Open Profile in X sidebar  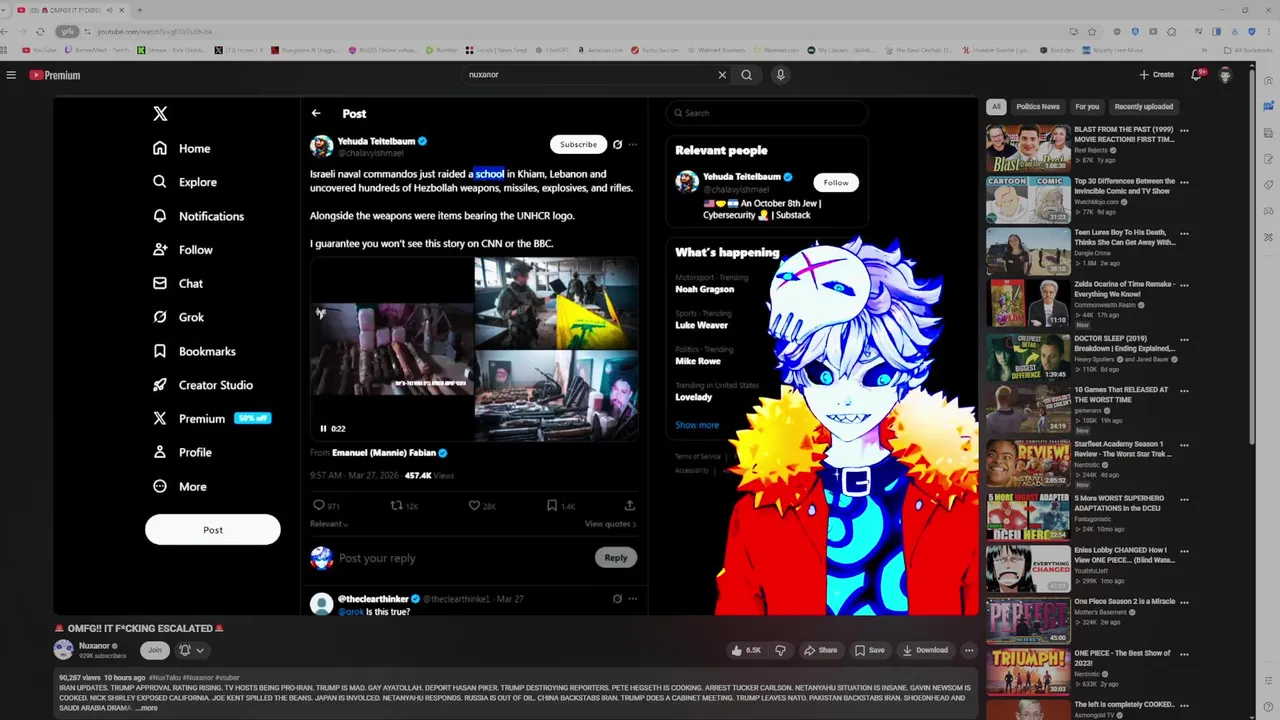point(182,452)
